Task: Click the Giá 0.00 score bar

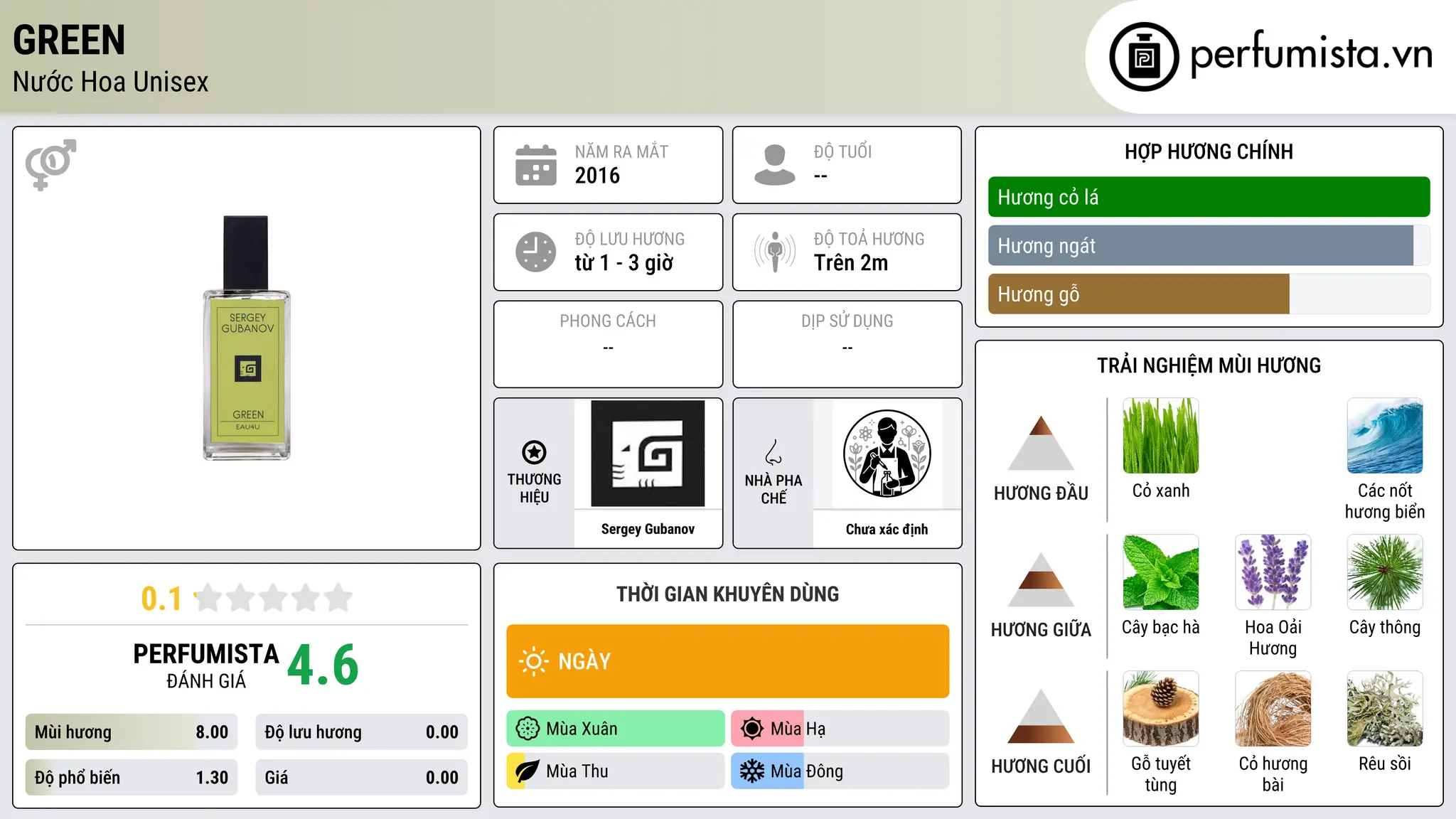Action: tap(361, 778)
